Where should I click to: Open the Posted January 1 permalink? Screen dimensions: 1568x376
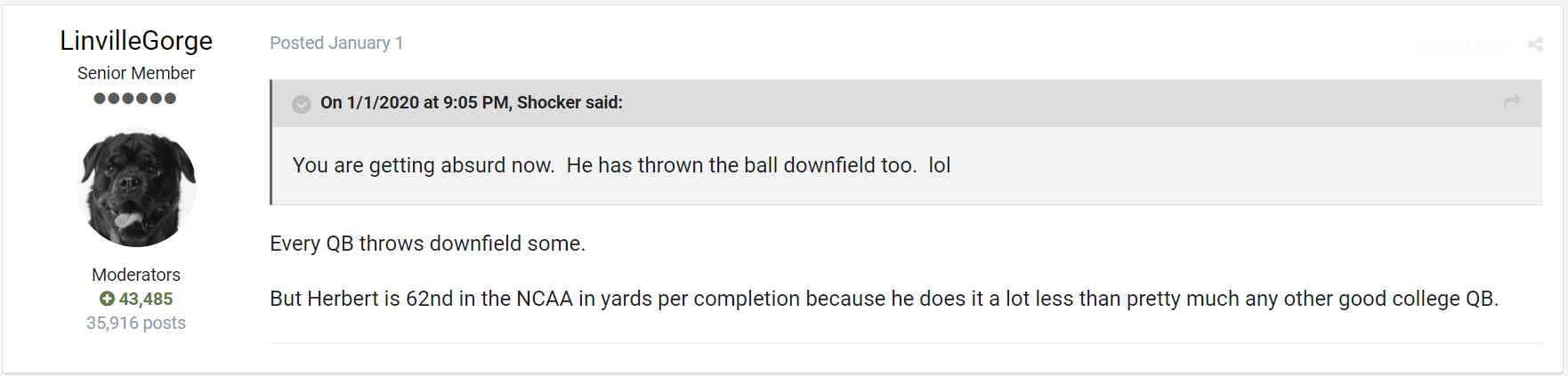[336, 43]
